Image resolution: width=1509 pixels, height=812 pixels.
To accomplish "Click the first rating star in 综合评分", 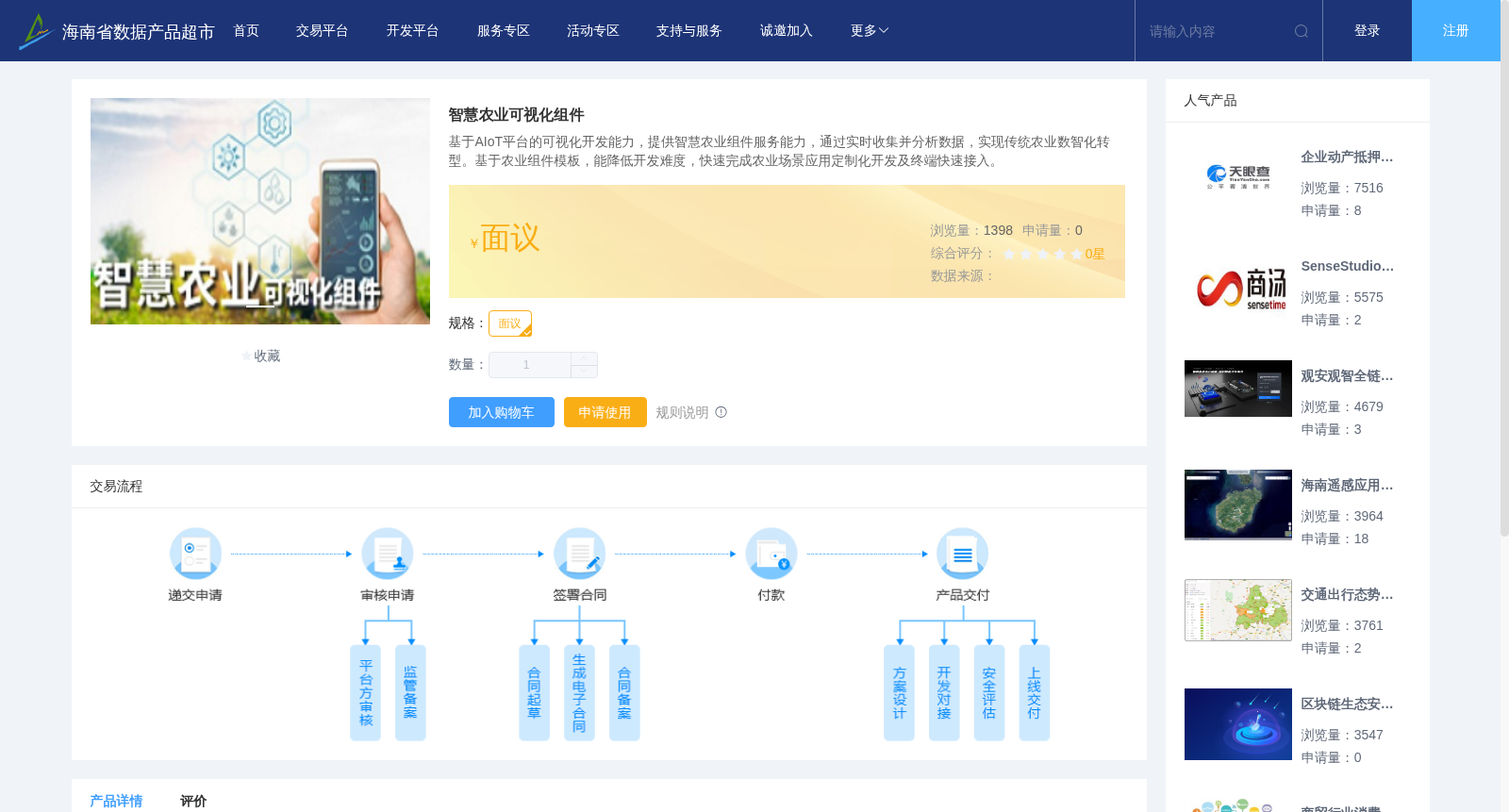I will coord(1009,254).
